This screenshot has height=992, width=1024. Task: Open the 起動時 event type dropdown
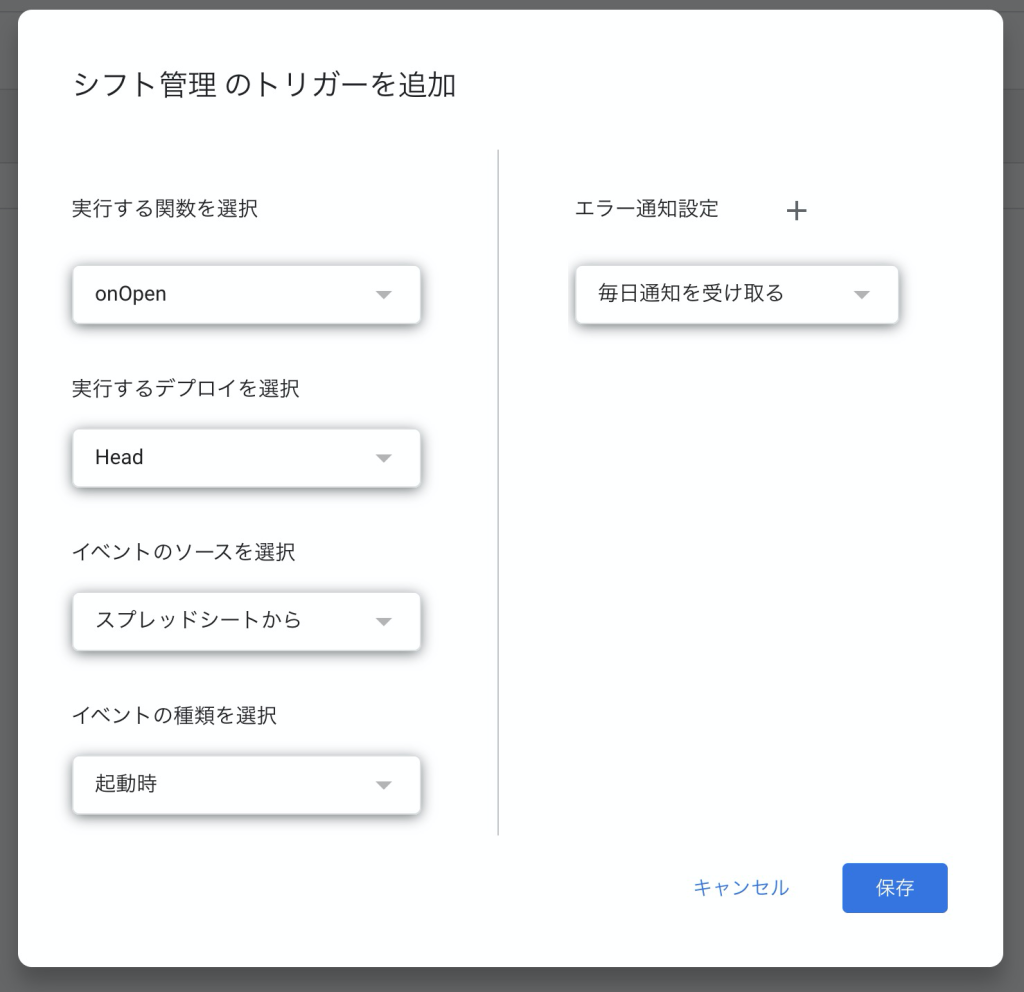tap(246, 784)
